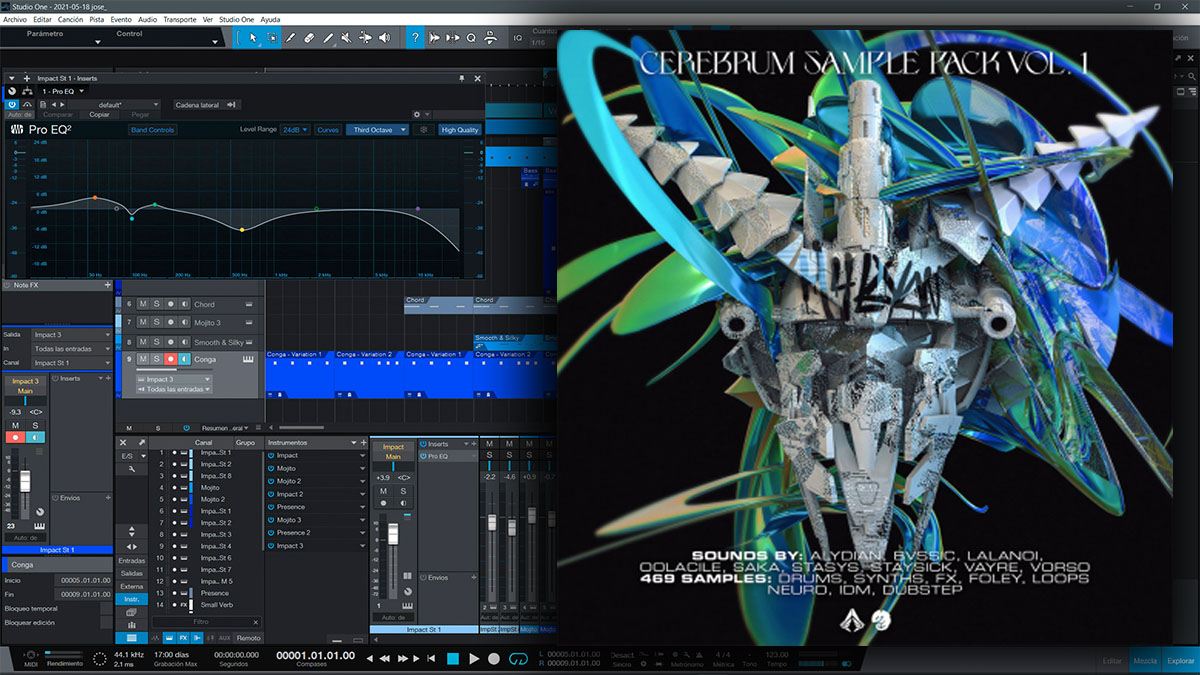Select the Line paint tool

click(x=328, y=38)
